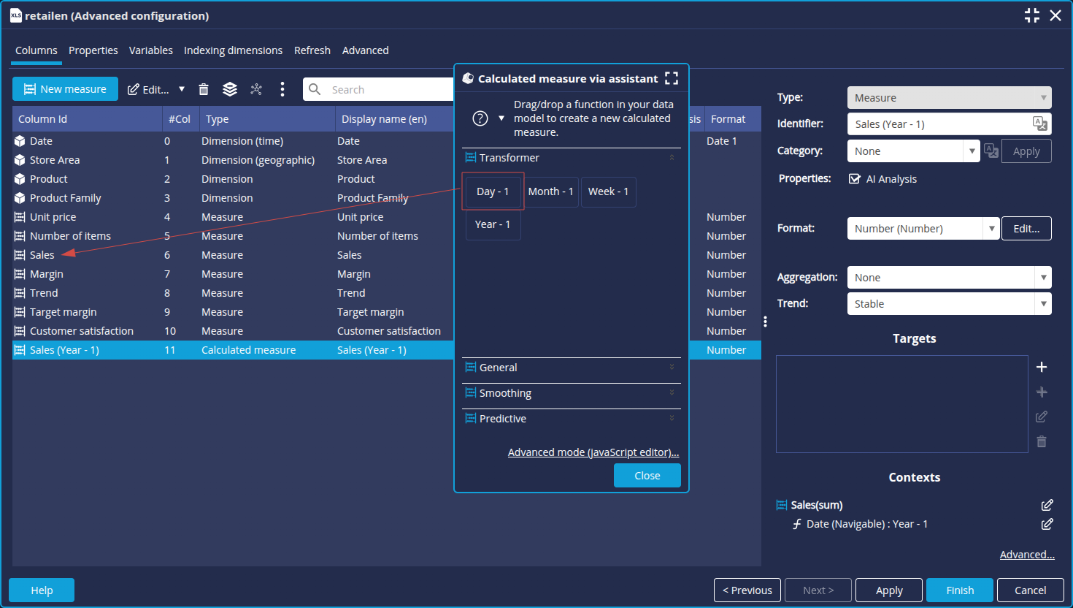This screenshot has width=1073, height=608.
Task: Click the help question mark icon in the assistant
Action: 480,118
